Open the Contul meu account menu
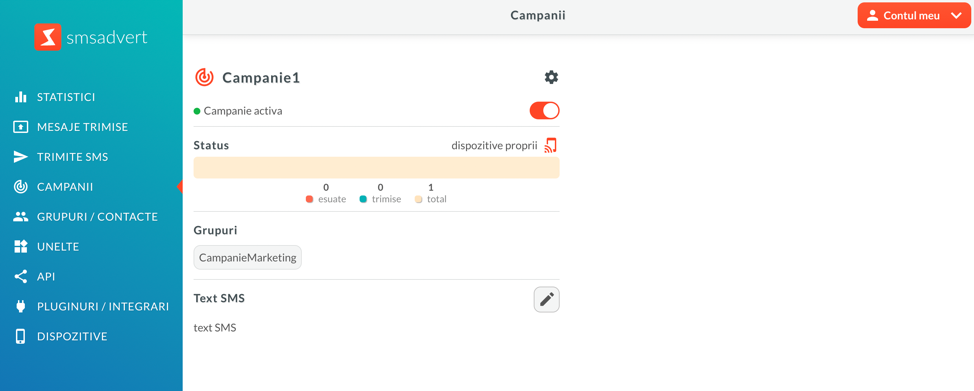Screen dimensions: 974x391 point(914,16)
